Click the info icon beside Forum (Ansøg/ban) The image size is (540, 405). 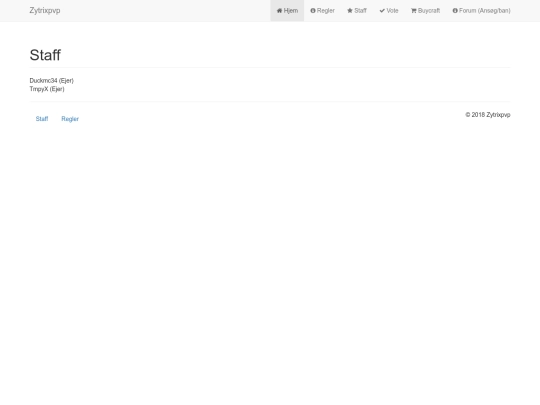click(455, 11)
